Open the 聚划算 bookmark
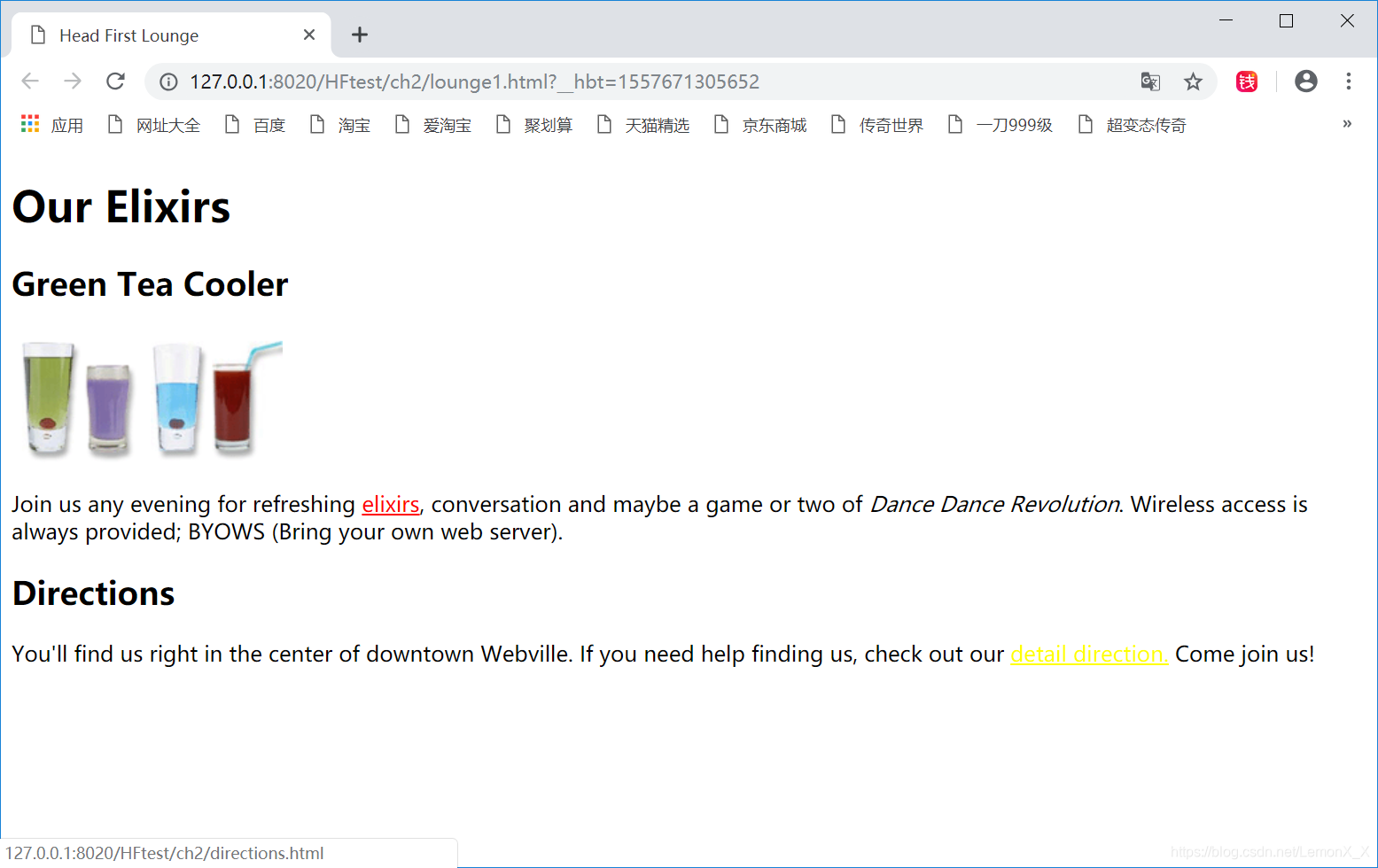 pos(534,125)
